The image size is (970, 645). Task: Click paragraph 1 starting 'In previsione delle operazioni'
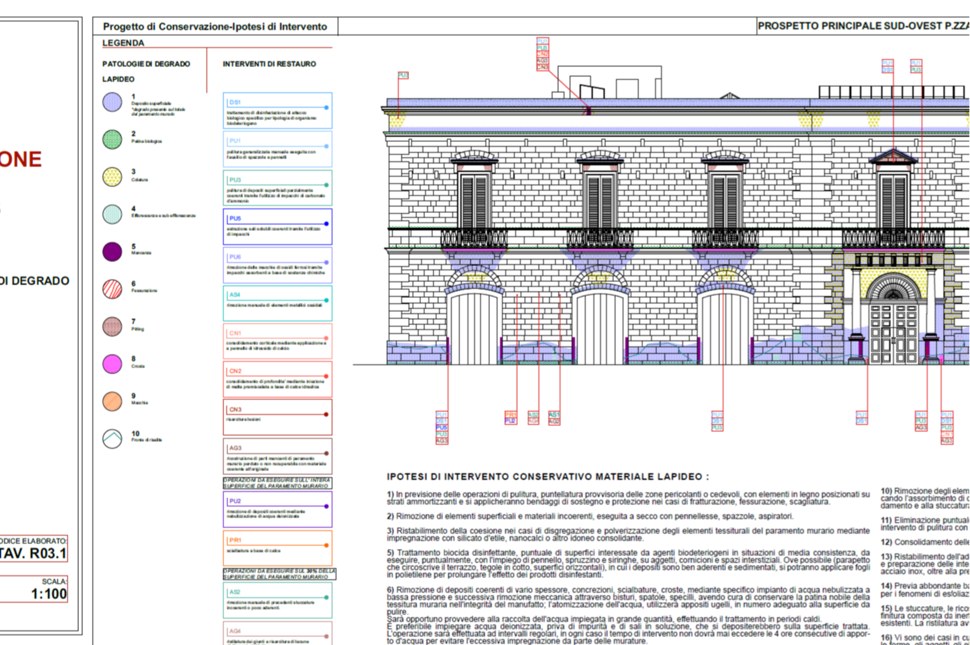628,498
